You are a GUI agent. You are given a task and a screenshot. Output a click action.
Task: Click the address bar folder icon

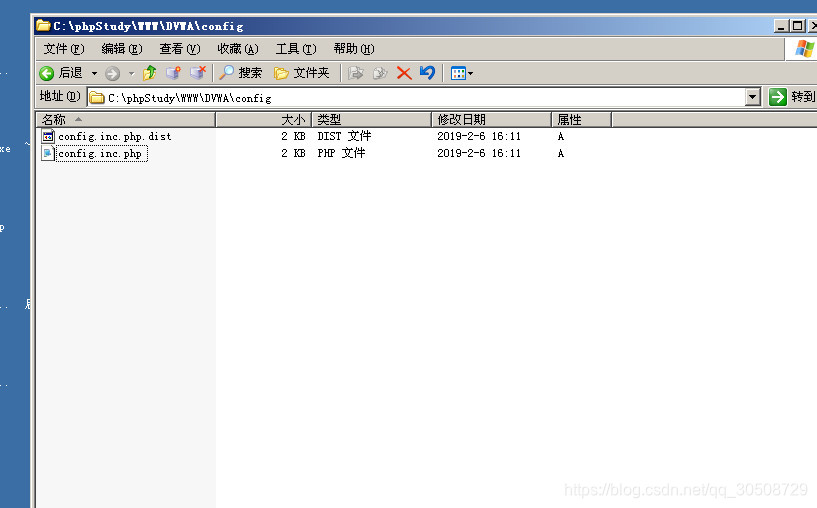[x=97, y=97]
